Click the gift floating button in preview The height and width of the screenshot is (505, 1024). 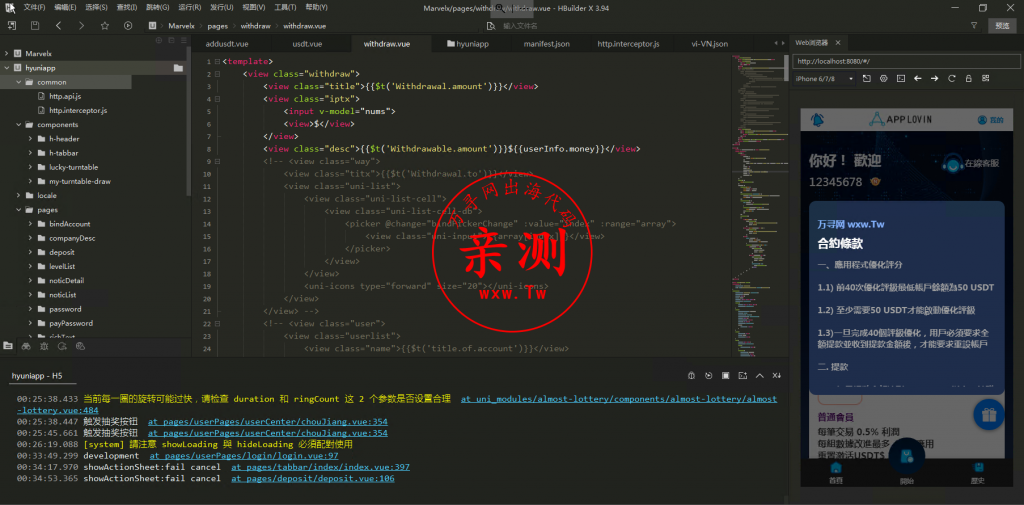pyautogui.click(x=989, y=414)
